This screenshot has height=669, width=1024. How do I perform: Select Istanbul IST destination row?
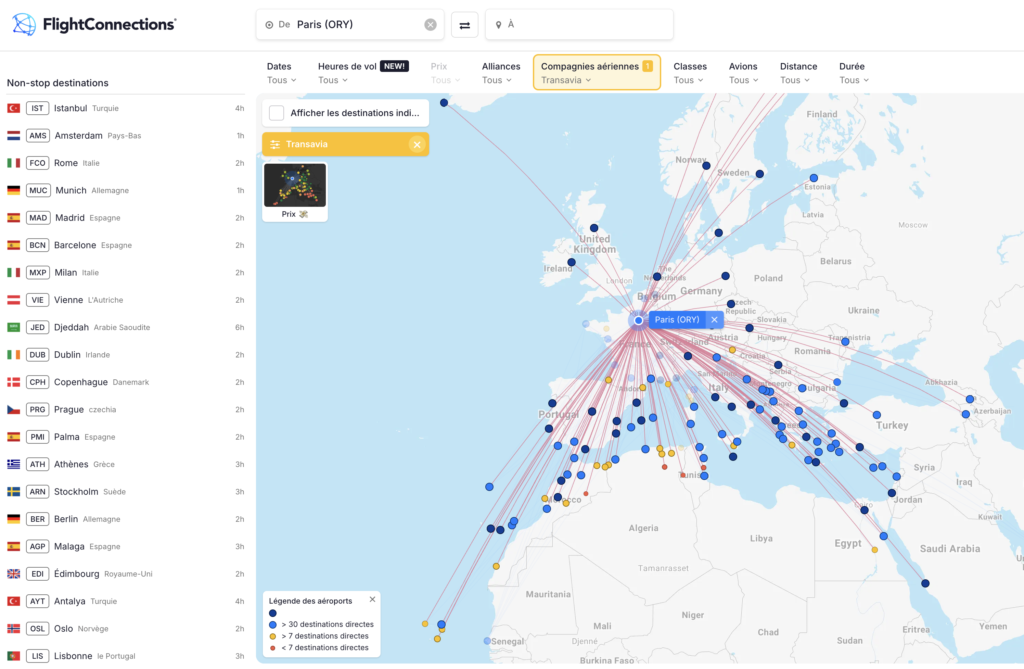[x=125, y=108]
